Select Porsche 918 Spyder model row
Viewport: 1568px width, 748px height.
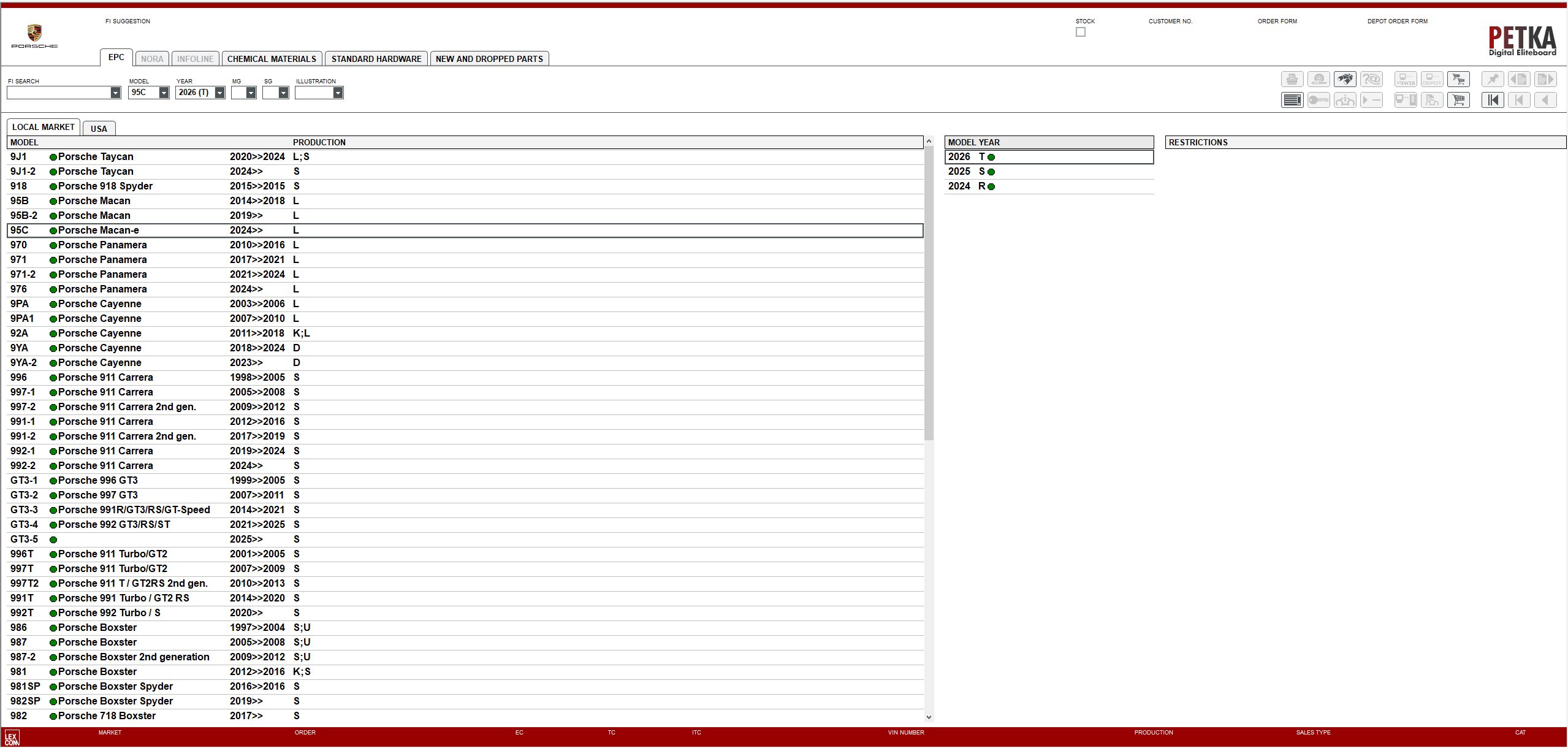point(105,186)
